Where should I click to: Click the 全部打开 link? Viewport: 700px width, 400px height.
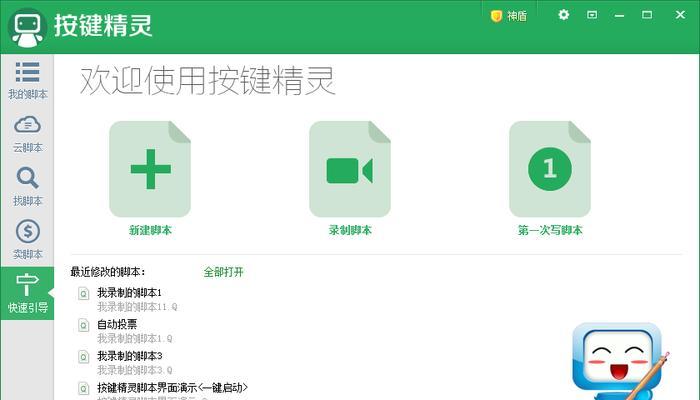click(x=224, y=272)
